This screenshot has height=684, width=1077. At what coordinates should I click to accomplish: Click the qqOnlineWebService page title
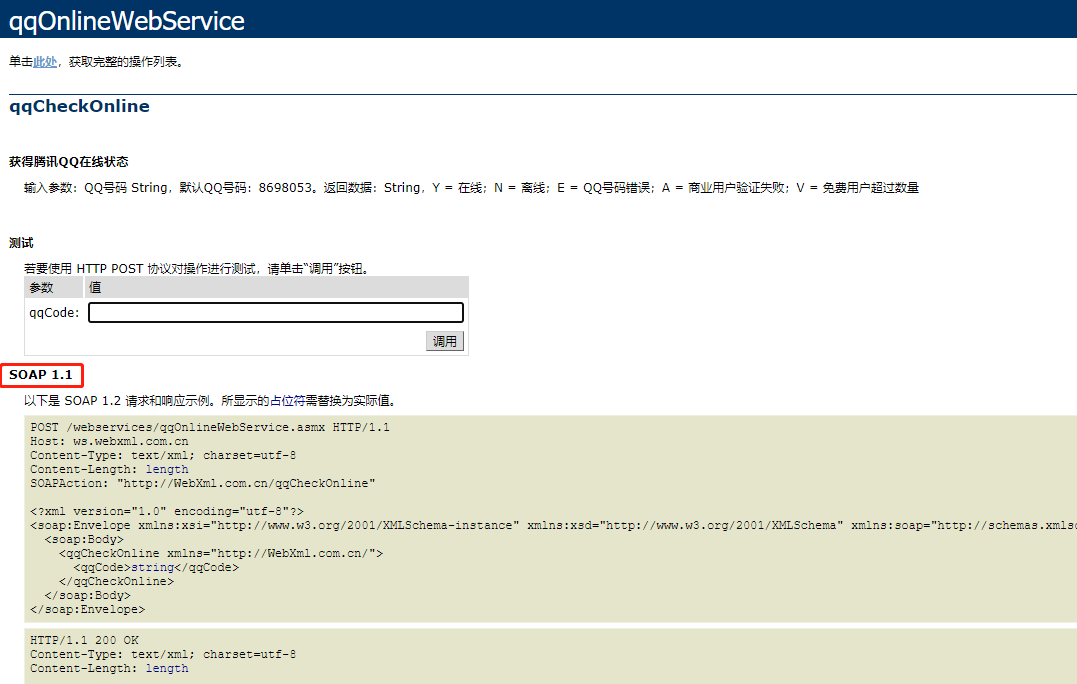coord(126,21)
